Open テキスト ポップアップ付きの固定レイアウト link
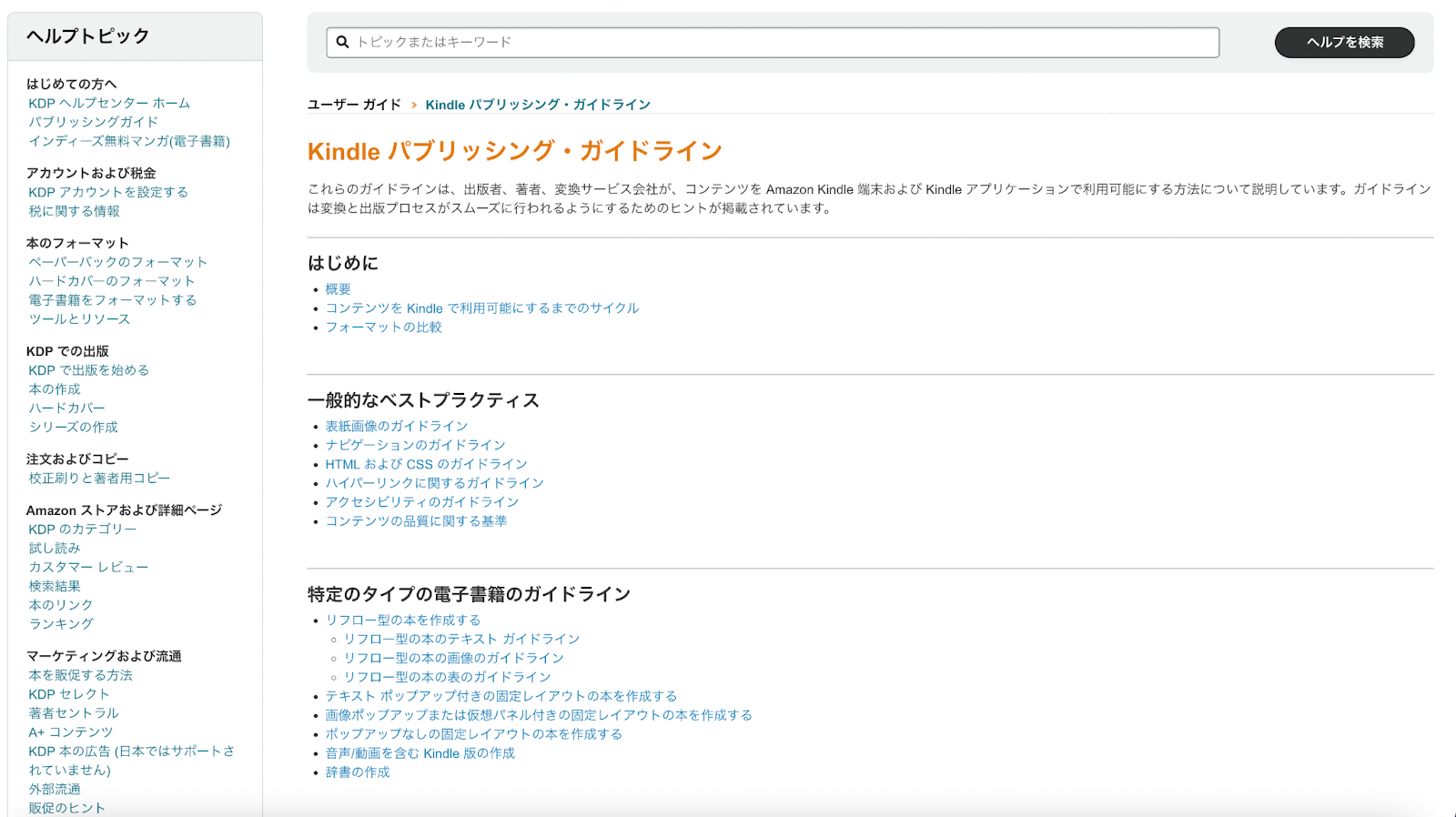Image resolution: width=1456 pixels, height=817 pixels. click(501, 696)
